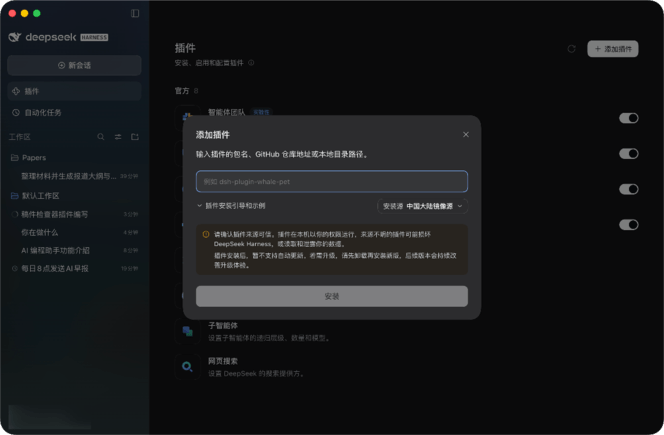Click the HARNESS badge
Image resolution: width=664 pixels, height=435 pixels.
coord(94,37)
